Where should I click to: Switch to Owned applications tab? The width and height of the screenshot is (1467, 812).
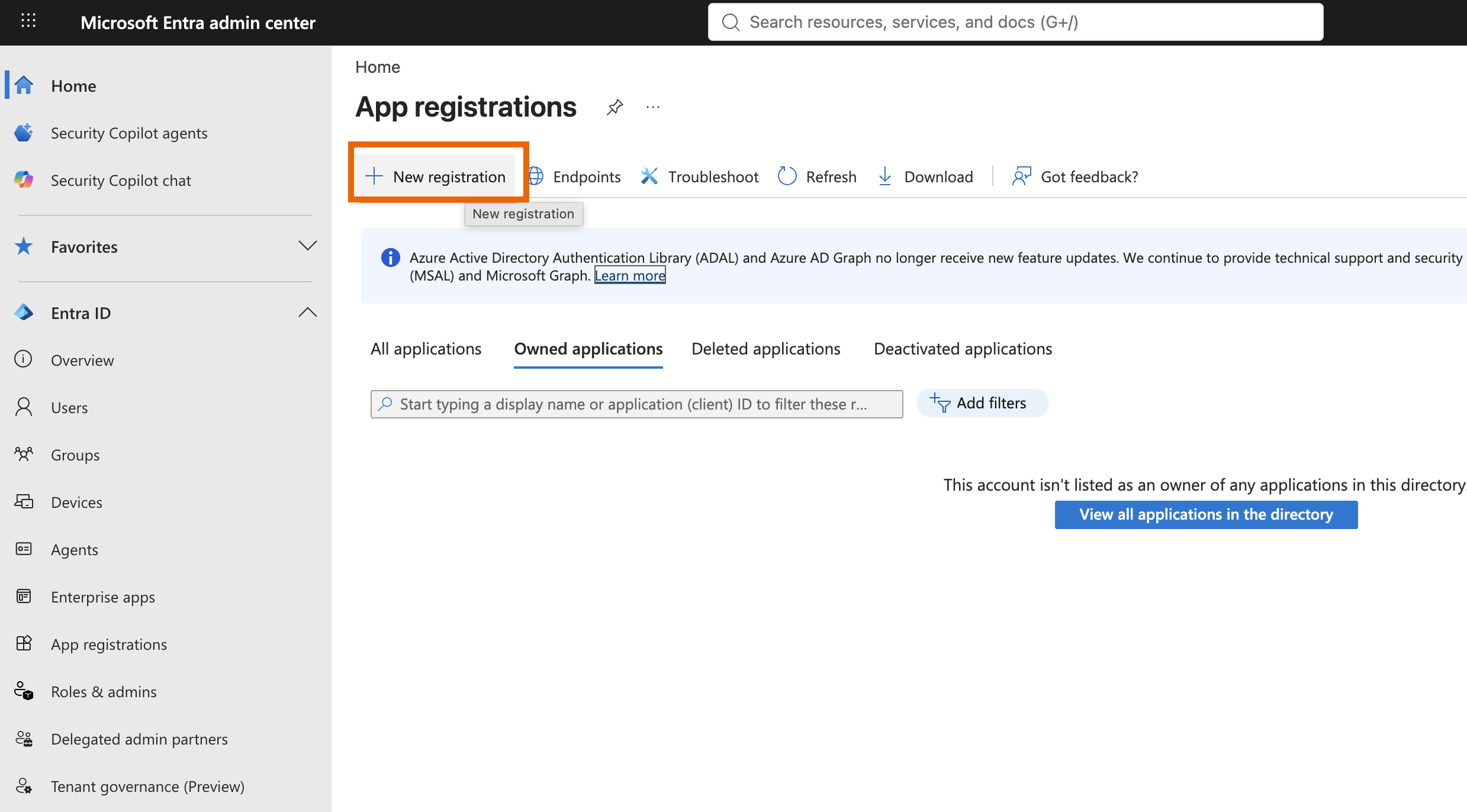pyautogui.click(x=588, y=349)
